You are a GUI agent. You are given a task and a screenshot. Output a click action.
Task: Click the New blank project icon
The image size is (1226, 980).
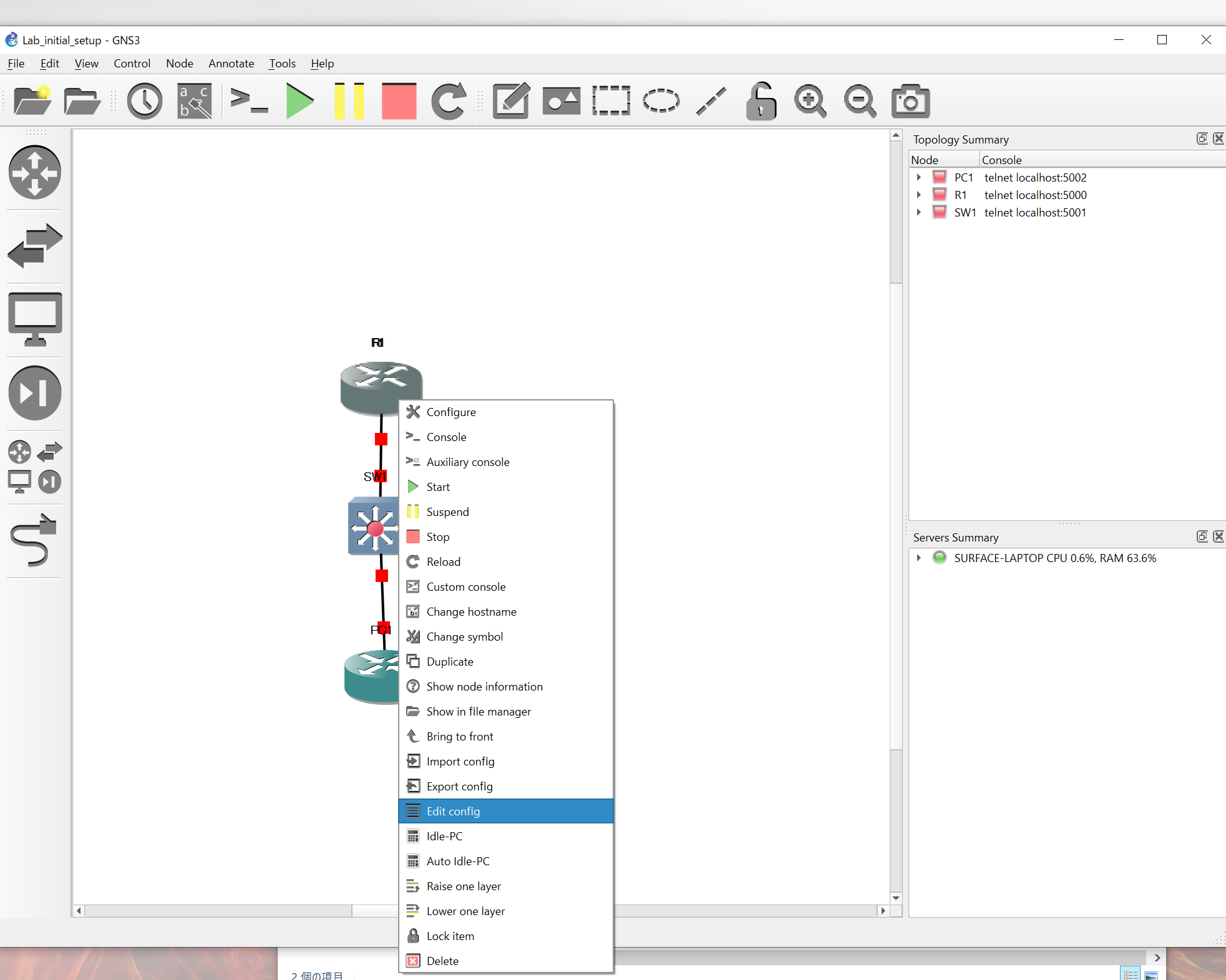tap(32, 100)
